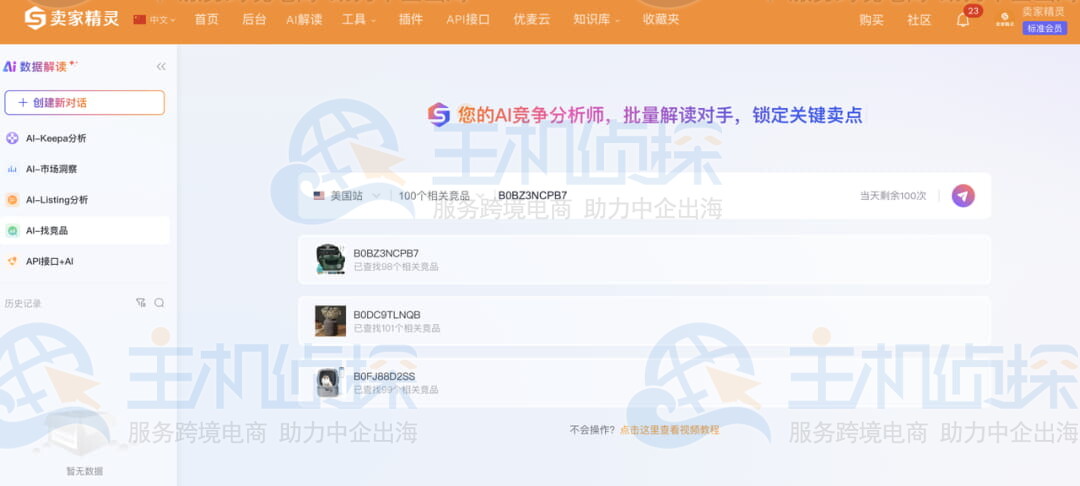Image resolution: width=1080 pixels, height=486 pixels.
Task: Open the B0FJ88D2SS history result row
Action: coord(644,383)
